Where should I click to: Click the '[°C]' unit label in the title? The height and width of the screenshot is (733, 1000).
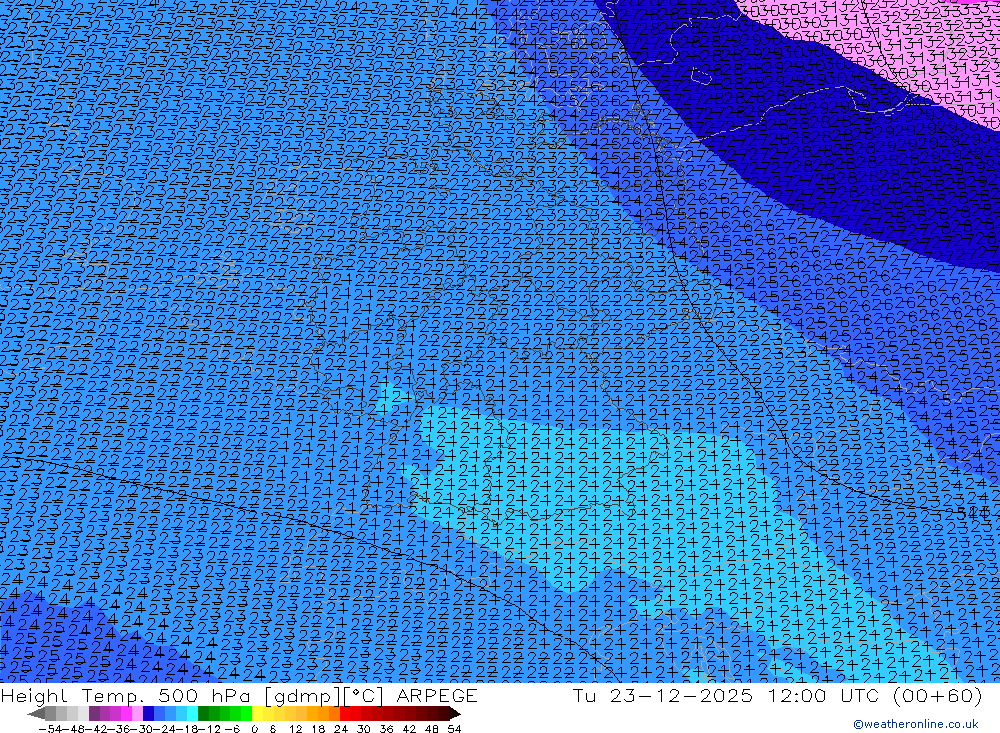click(364, 696)
